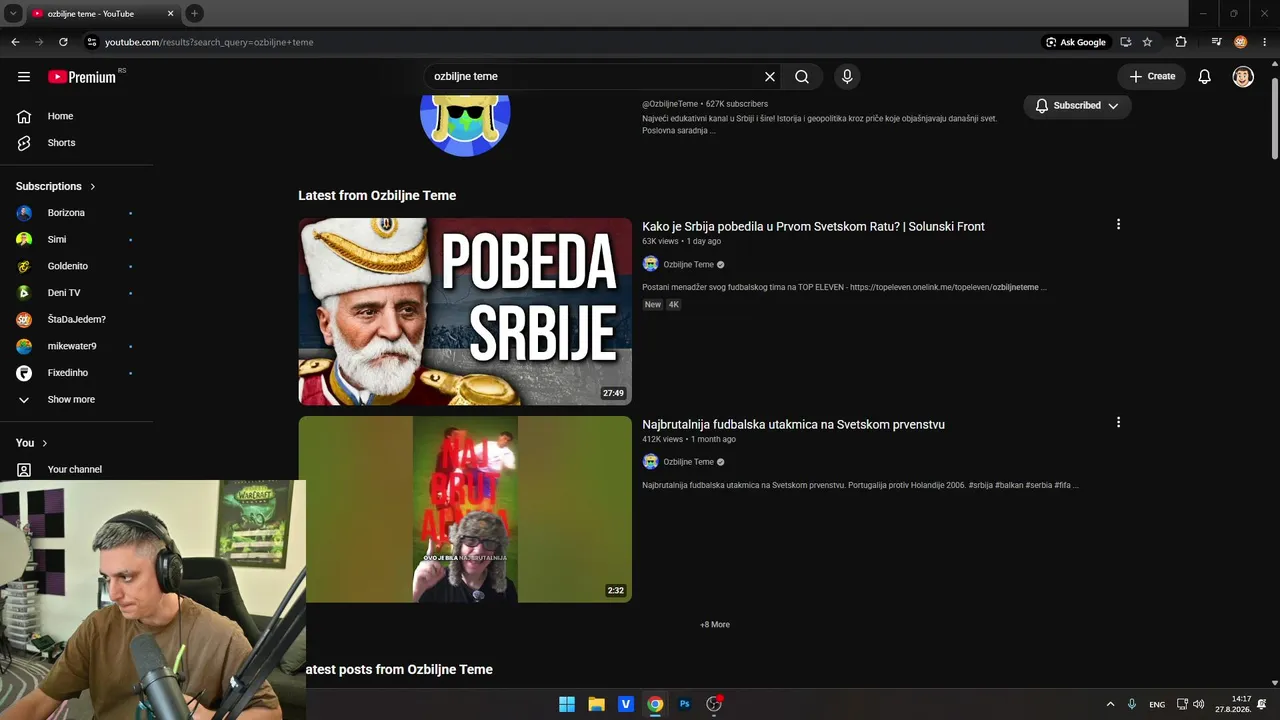Play the Najbrutalnija utakmica video thumbnail

(465, 509)
